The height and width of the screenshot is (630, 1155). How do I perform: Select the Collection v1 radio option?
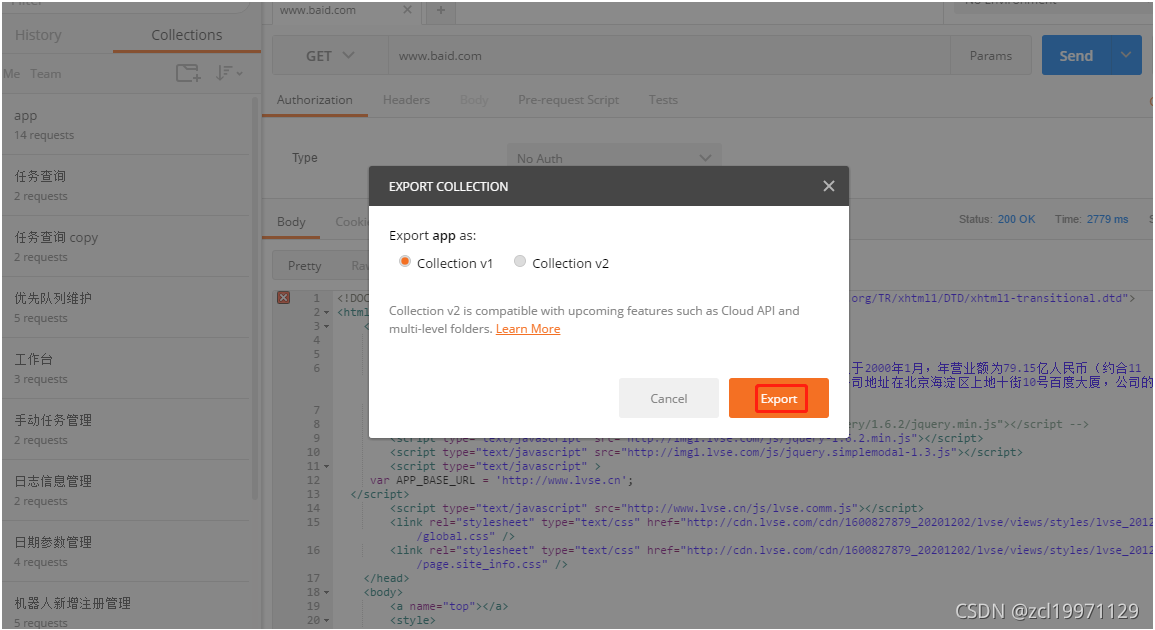click(404, 262)
